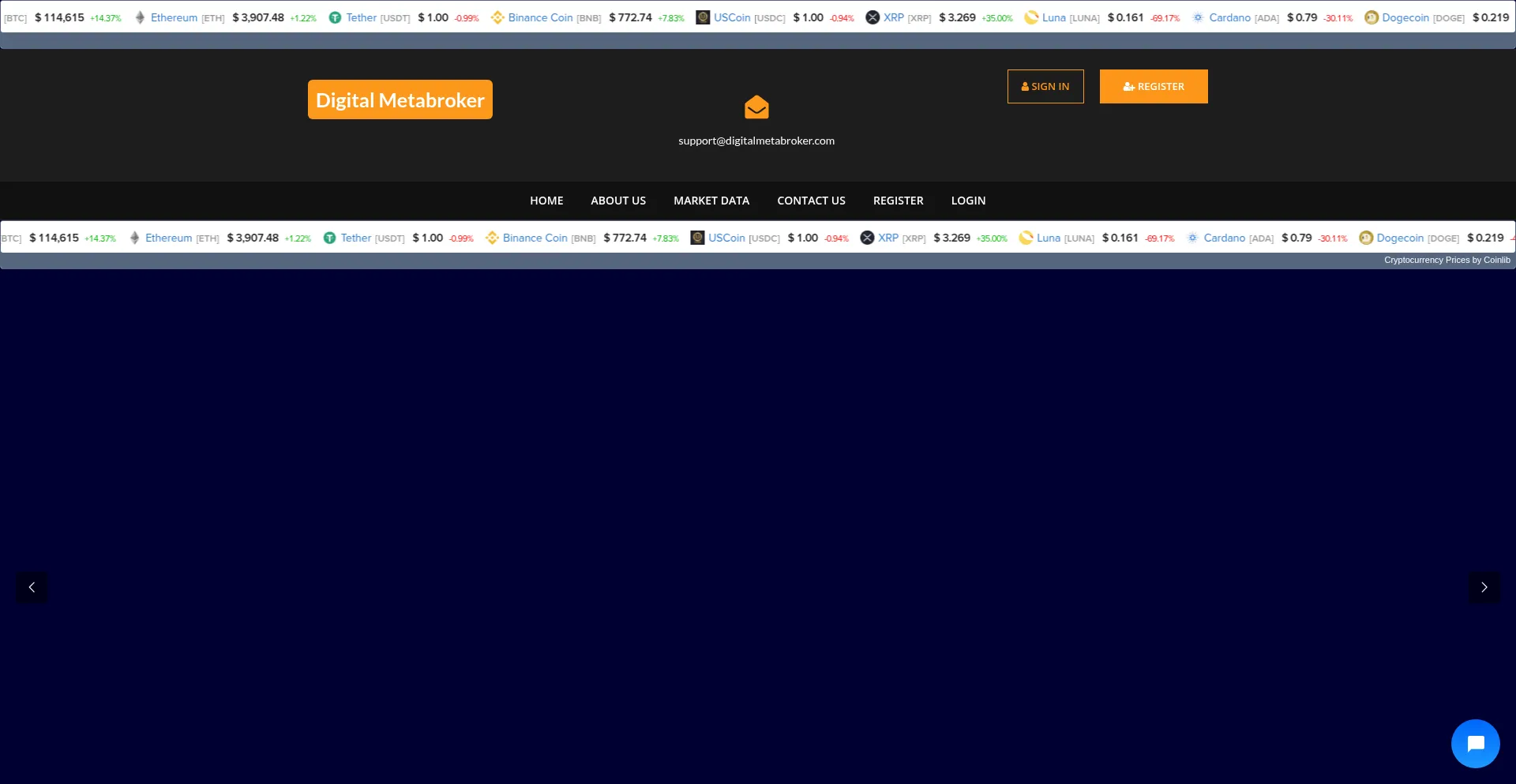This screenshot has width=1516, height=784.
Task: Open the live chat bubble
Action: [1475, 744]
